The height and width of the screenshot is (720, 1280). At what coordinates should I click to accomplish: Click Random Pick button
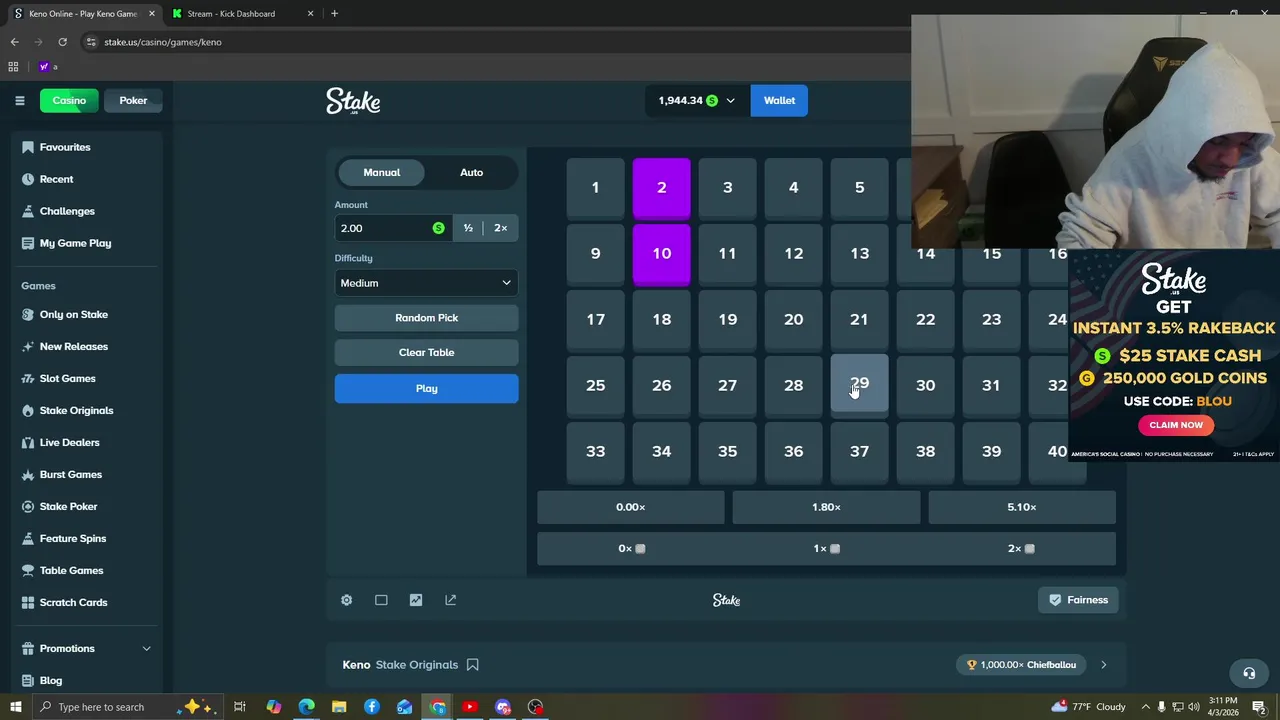click(426, 318)
